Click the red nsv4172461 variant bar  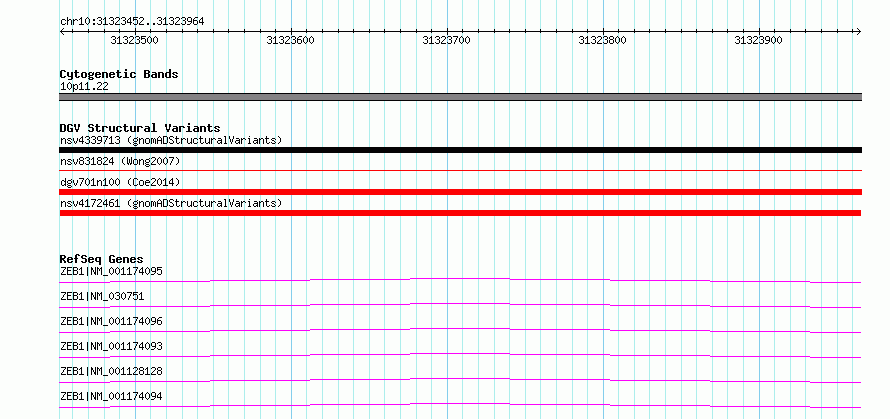(461, 213)
